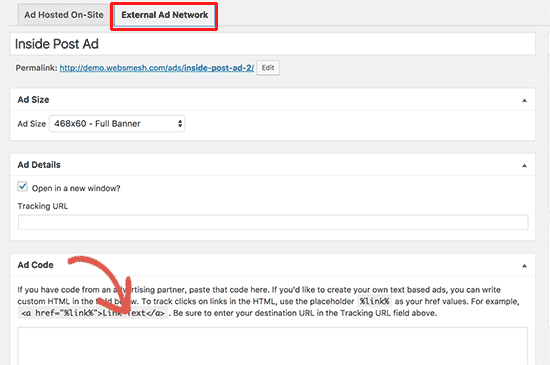This screenshot has width=550, height=365.
Task: Click the Ad Code panel heading
Action: pyautogui.click(x=35, y=265)
